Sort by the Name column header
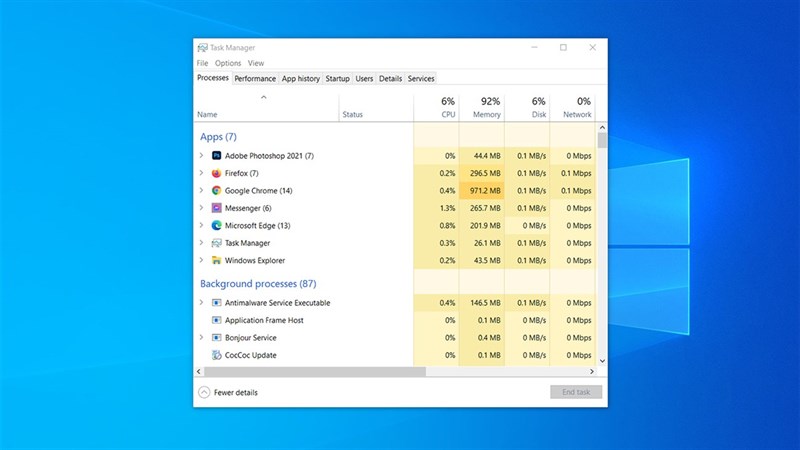The height and width of the screenshot is (450, 800). pos(266,108)
